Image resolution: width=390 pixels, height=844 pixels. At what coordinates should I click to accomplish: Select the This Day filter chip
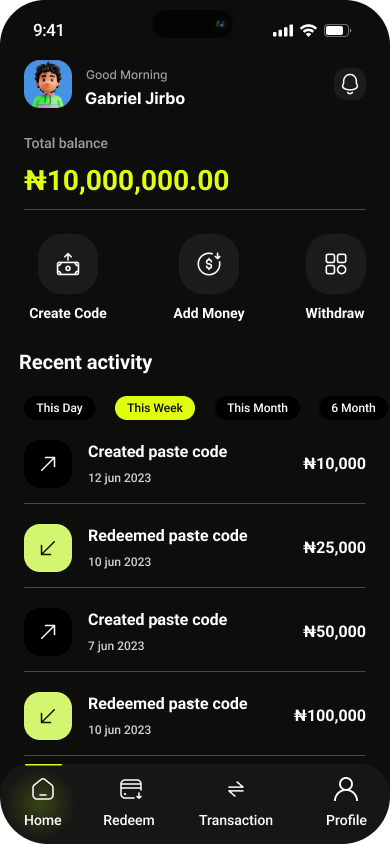pos(59,408)
